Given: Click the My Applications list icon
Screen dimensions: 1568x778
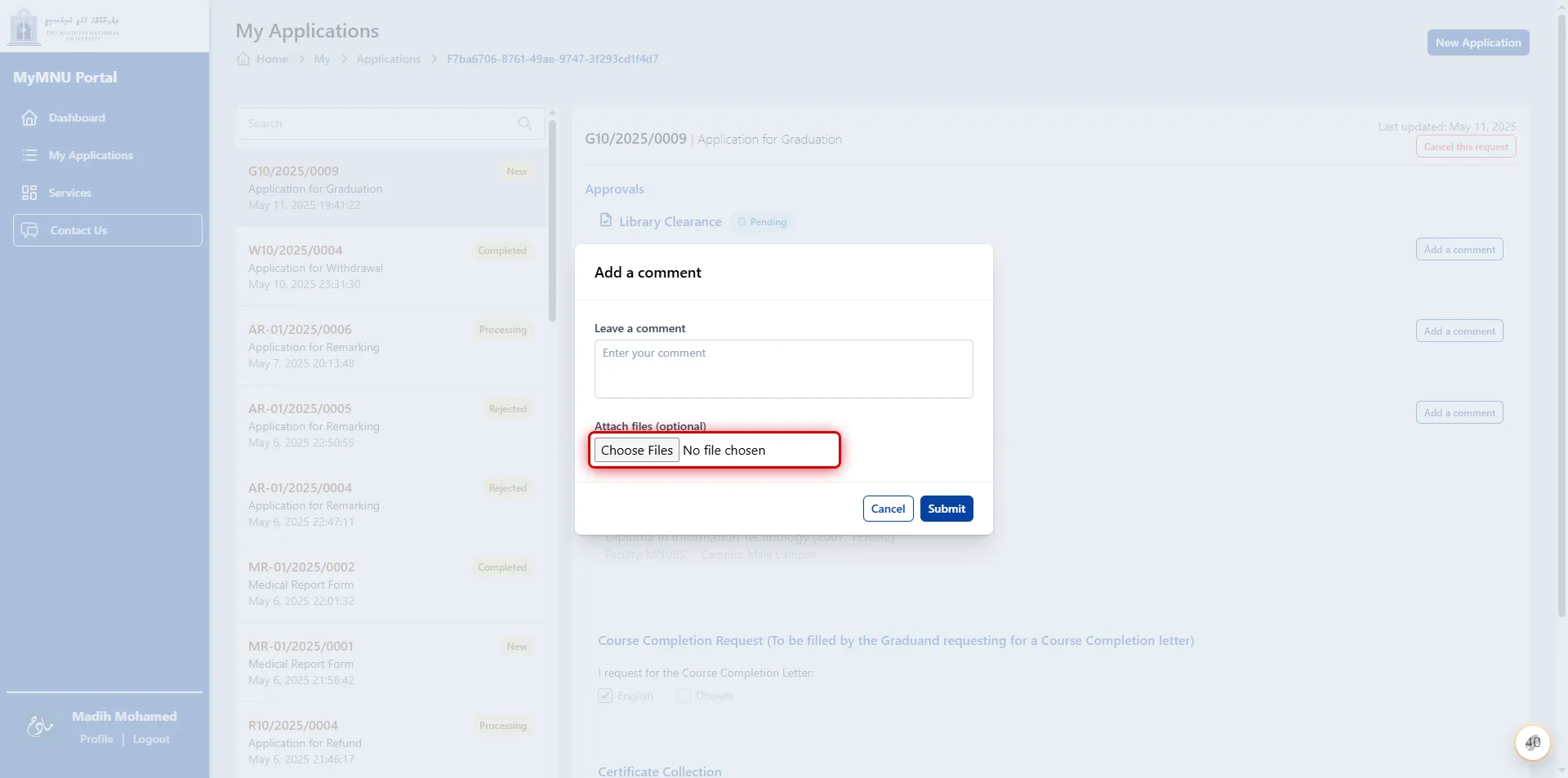Looking at the screenshot, I should click(x=29, y=155).
